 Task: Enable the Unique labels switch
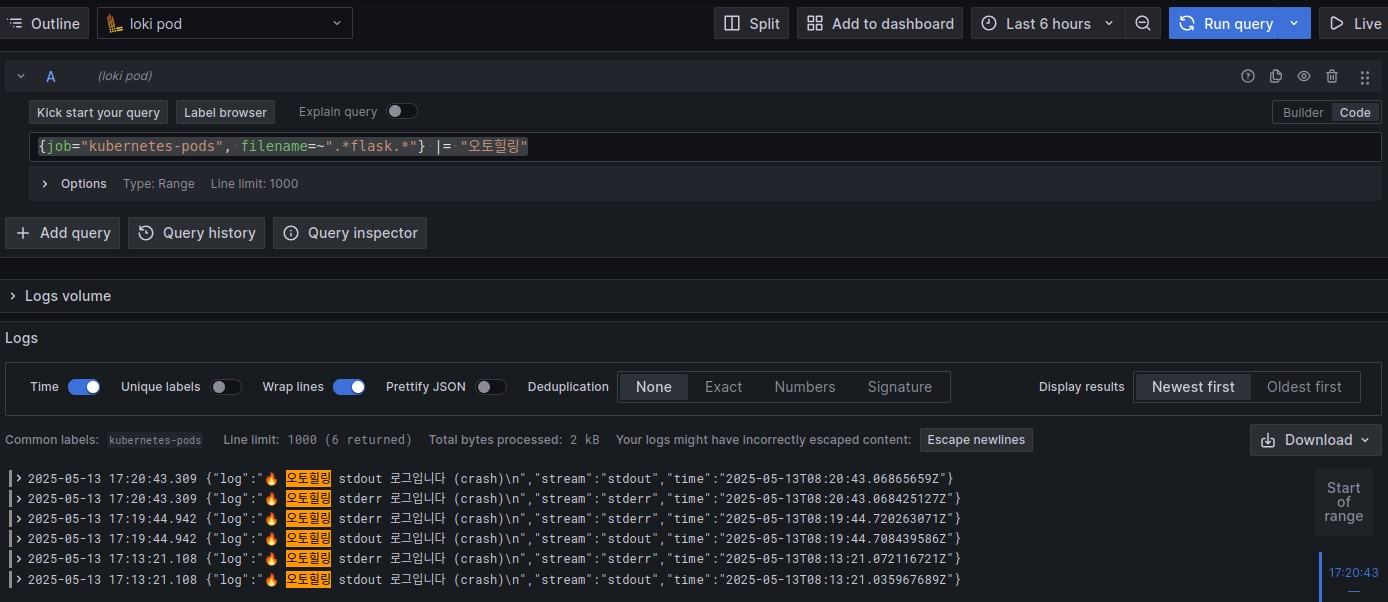226,387
